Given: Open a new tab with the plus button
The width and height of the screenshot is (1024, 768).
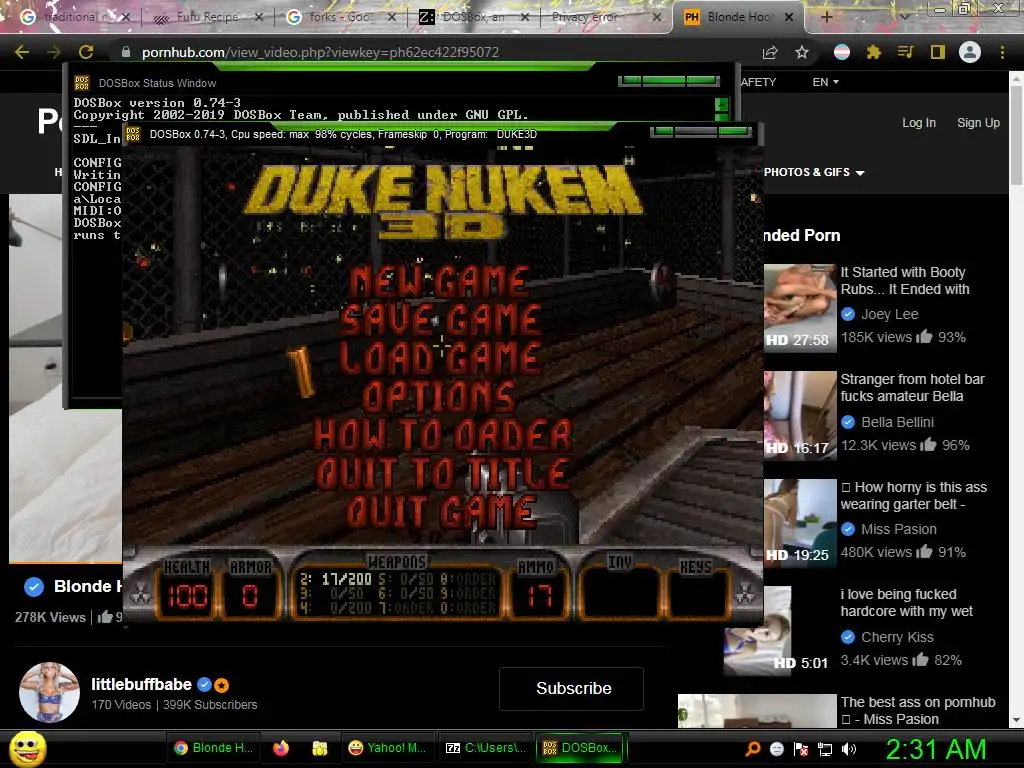Looking at the screenshot, I should click(x=826, y=17).
